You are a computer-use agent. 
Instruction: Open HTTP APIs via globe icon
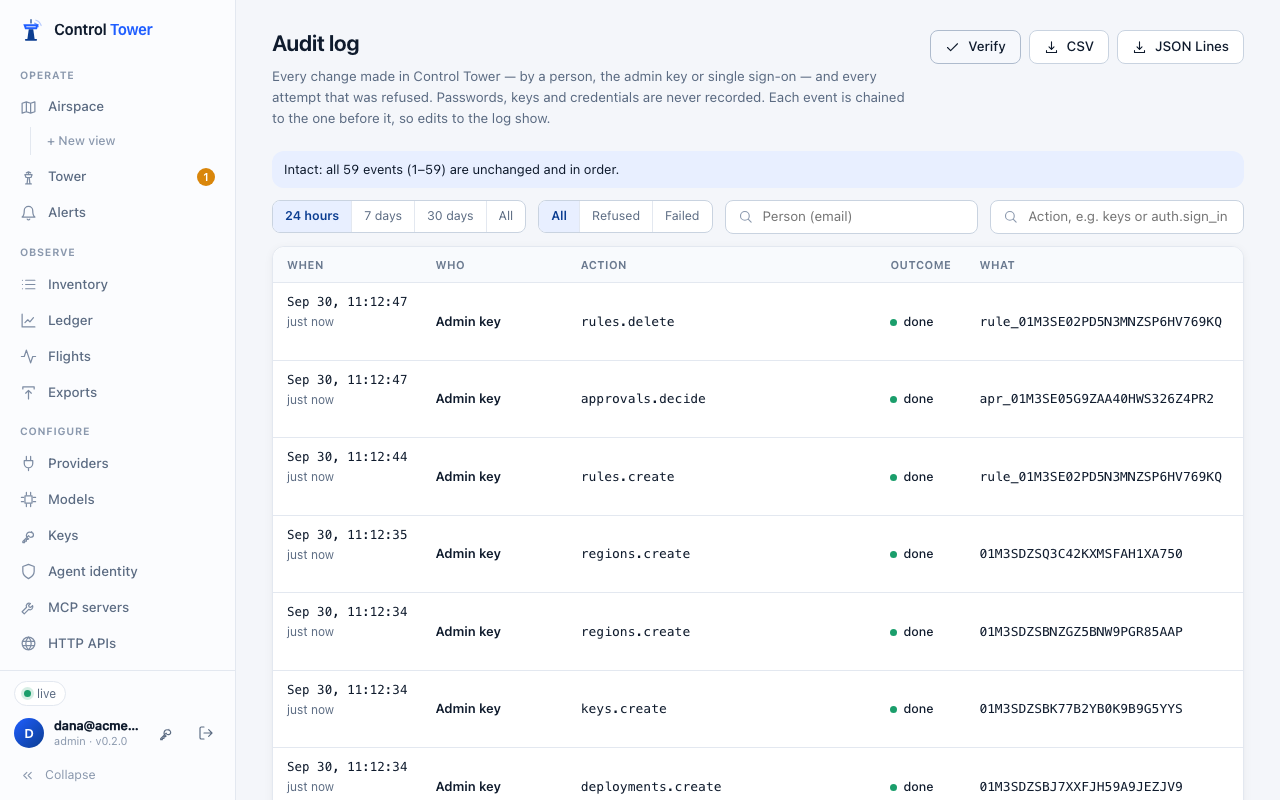coord(28,644)
